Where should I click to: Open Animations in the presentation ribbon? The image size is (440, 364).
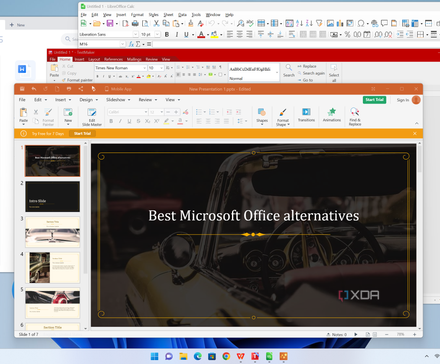pyautogui.click(x=332, y=115)
